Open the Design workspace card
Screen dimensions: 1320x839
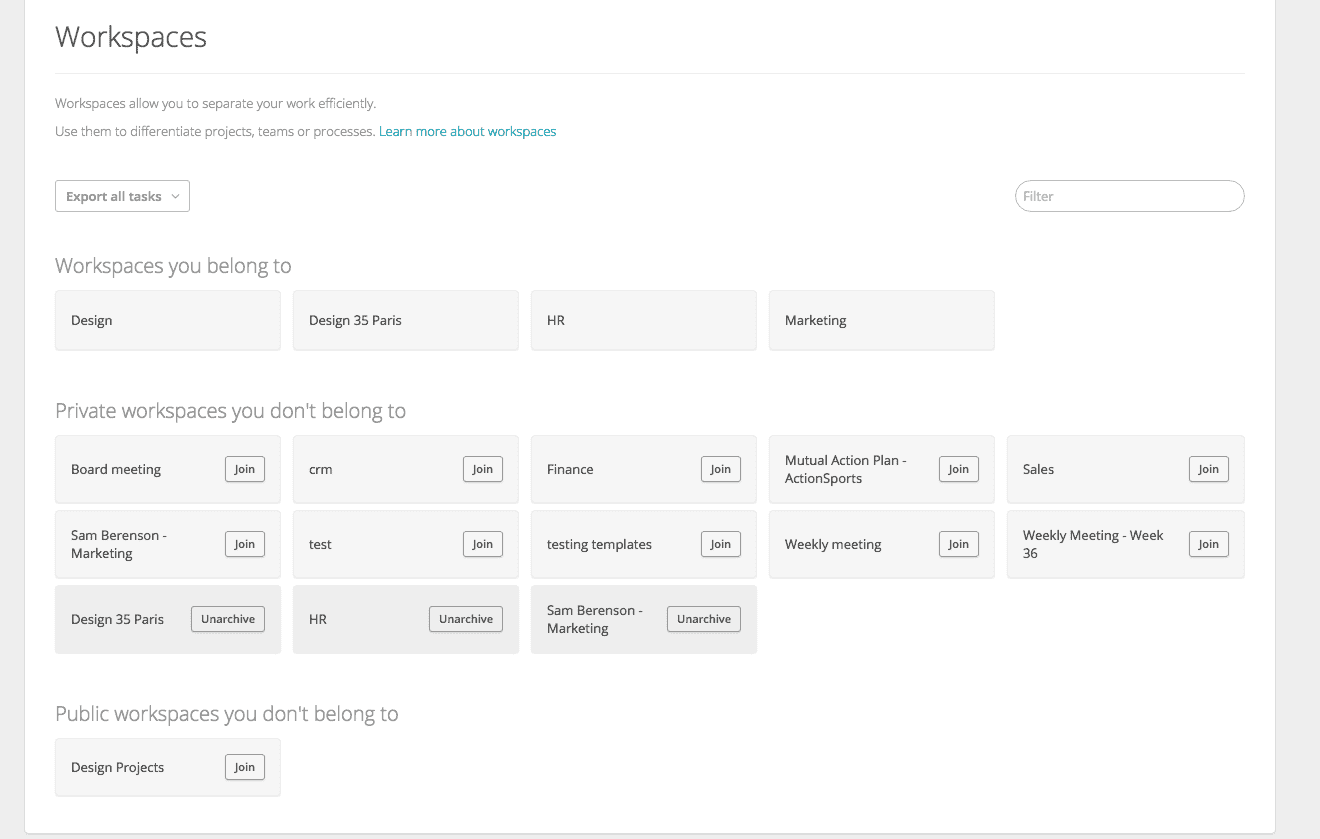167,320
